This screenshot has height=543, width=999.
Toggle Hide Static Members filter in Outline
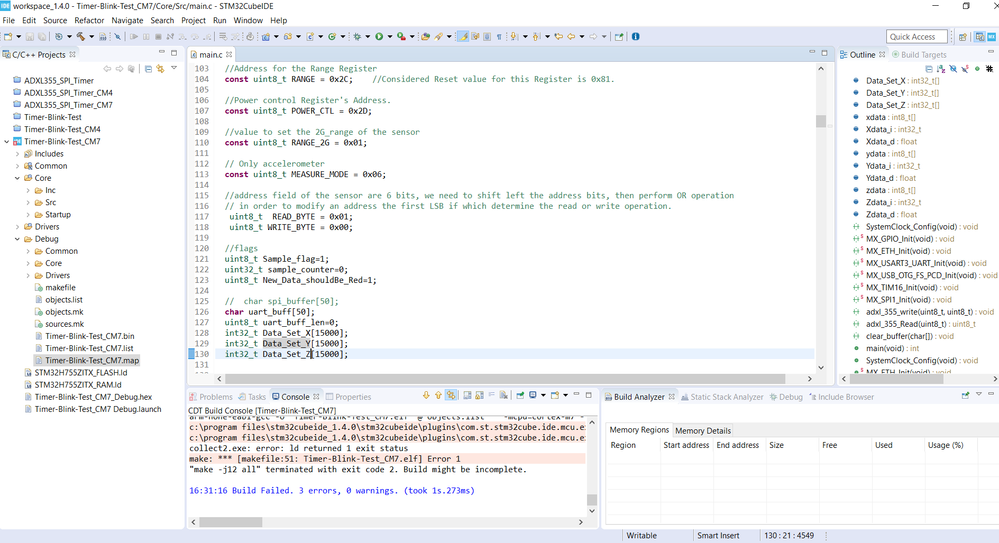(x=965, y=68)
